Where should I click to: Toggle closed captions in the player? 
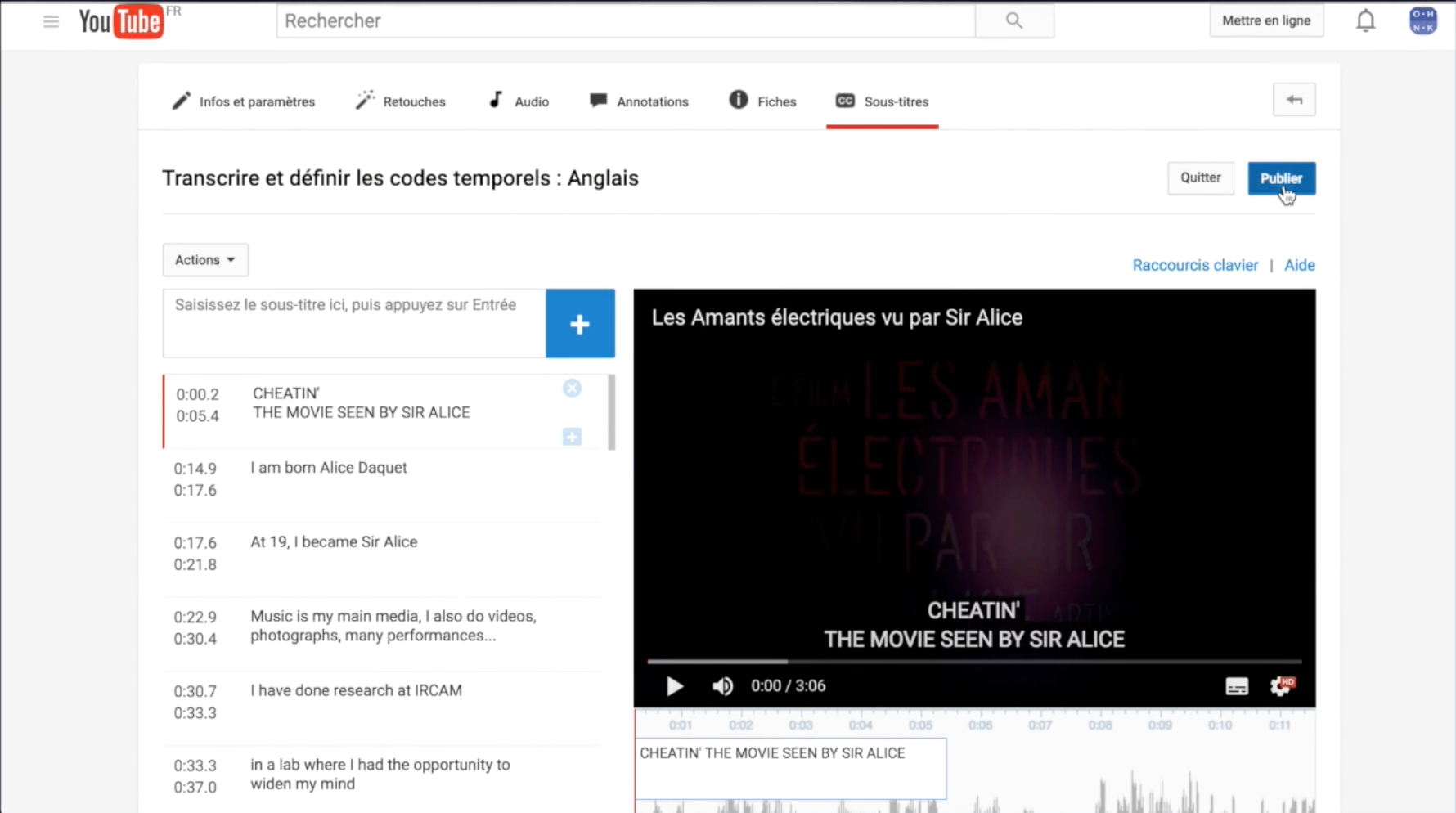[x=1236, y=686]
